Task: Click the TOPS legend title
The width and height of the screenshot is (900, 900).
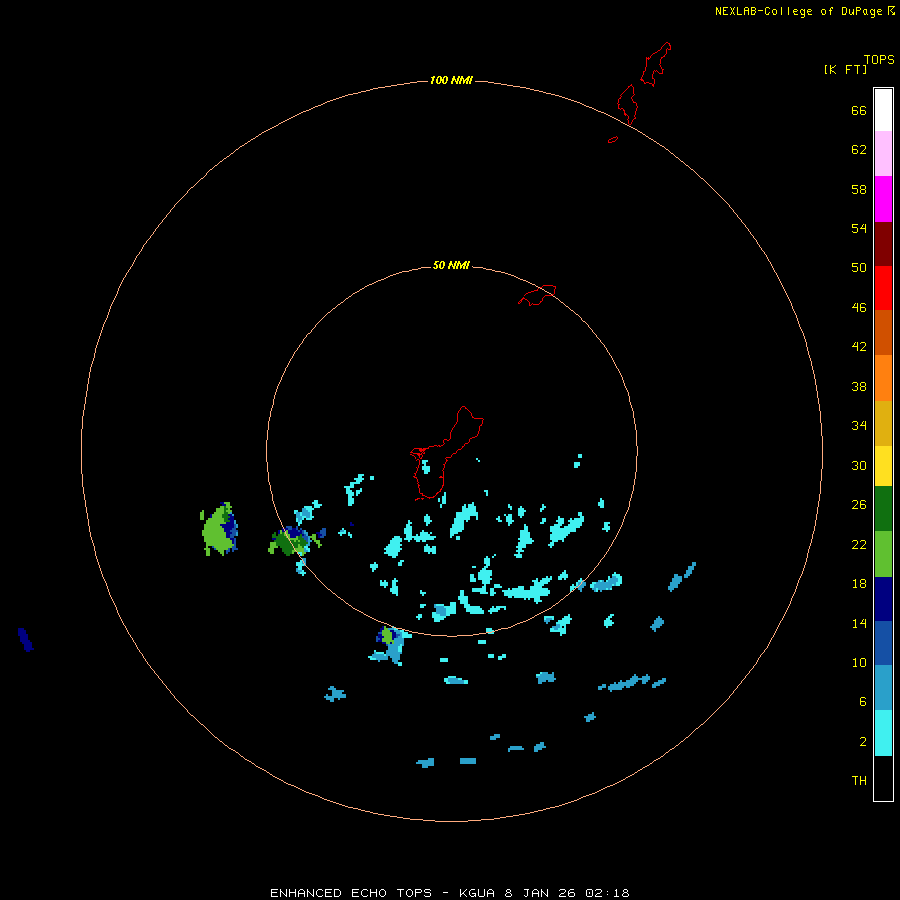Action: pos(879,59)
